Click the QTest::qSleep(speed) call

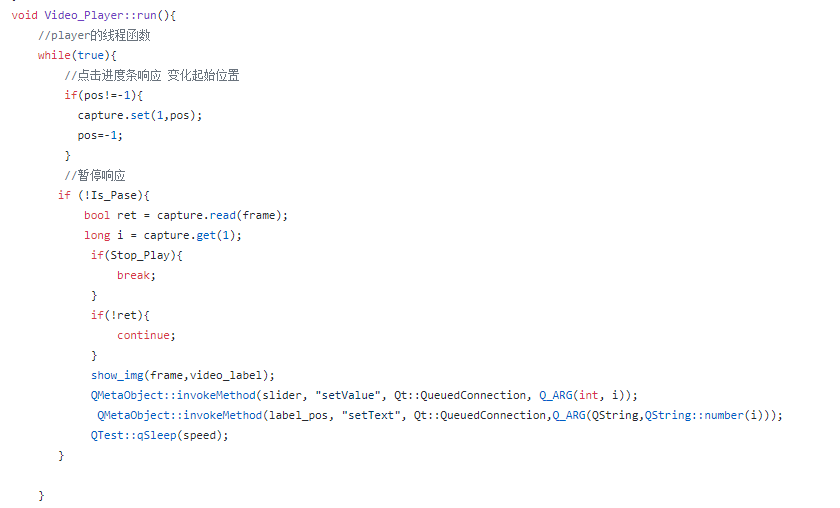(x=160, y=435)
